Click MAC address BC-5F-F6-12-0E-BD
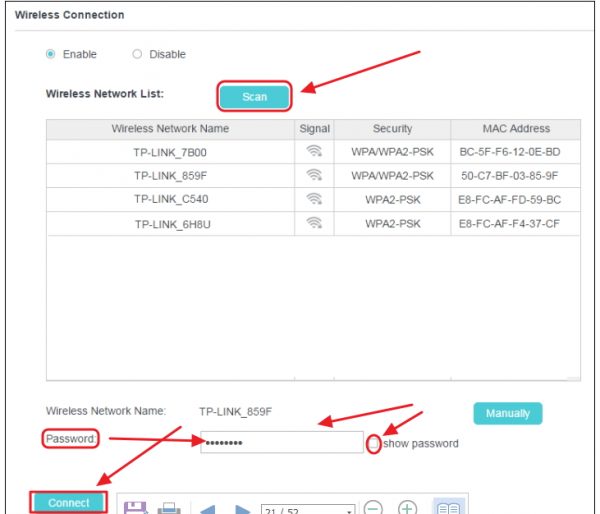 [x=510, y=152]
